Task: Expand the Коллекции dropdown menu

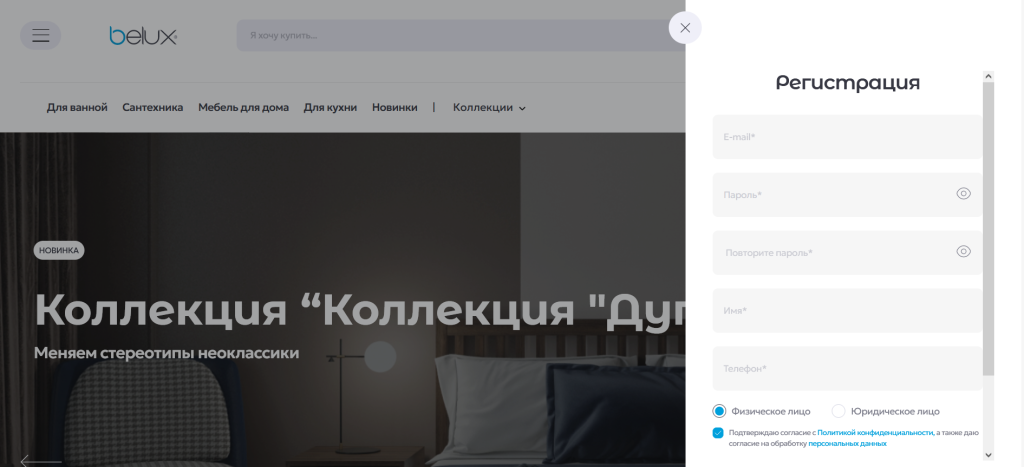Action: point(489,108)
